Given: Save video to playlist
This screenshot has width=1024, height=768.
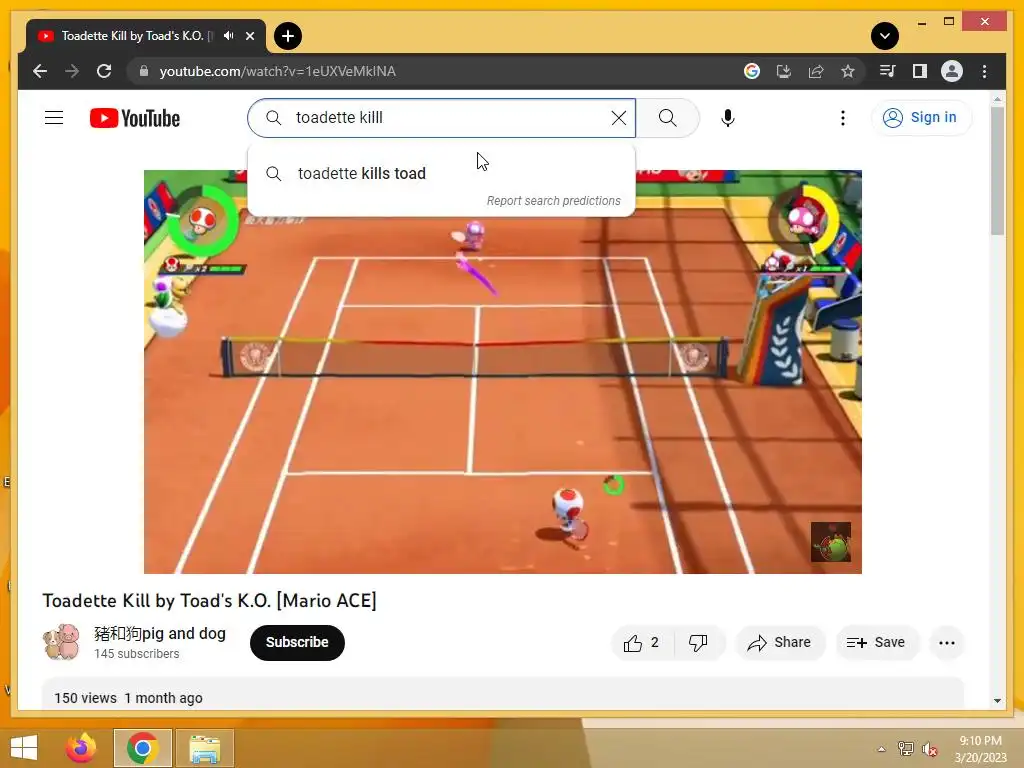Looking at the screenshot, I should [876, 643].
